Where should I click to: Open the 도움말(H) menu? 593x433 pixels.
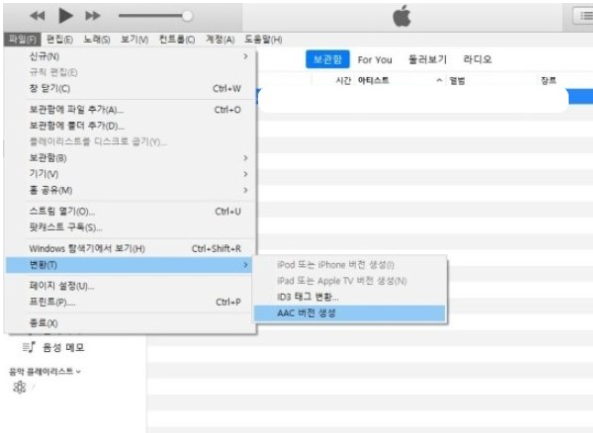click(x=263, y=39)
